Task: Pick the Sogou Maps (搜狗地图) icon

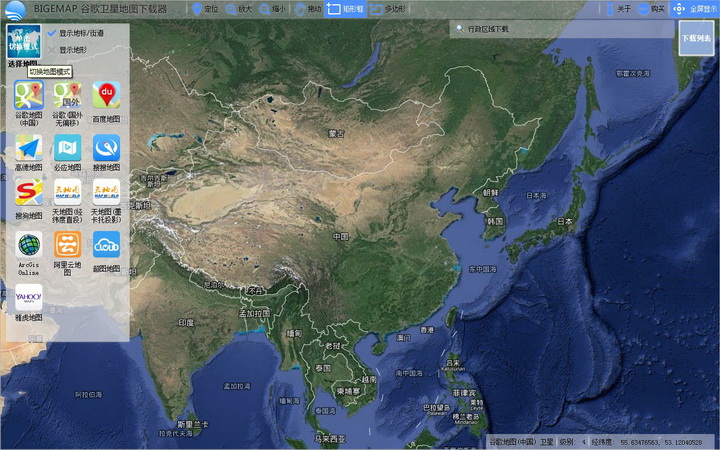Action: (x=28, y=192)
